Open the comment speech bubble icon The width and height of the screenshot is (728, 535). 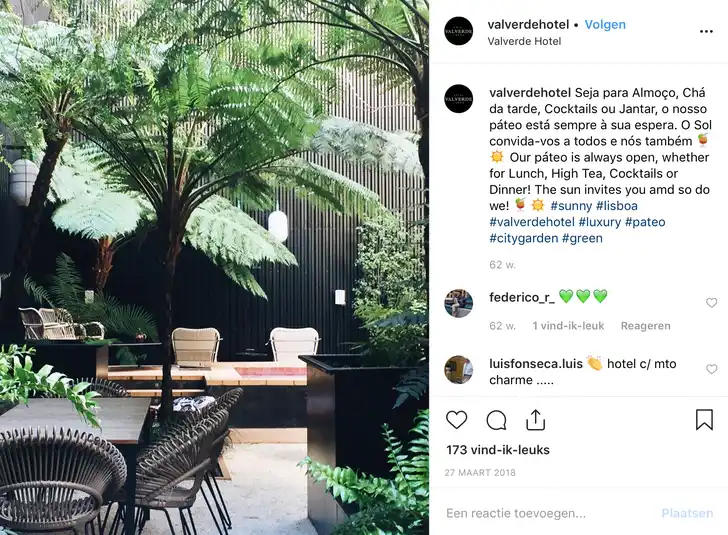tap(496, 420)
